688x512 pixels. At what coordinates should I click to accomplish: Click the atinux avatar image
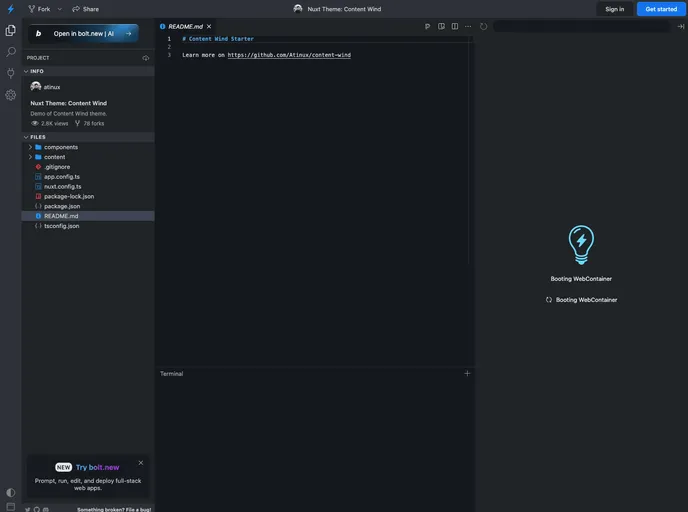(36, 86)
